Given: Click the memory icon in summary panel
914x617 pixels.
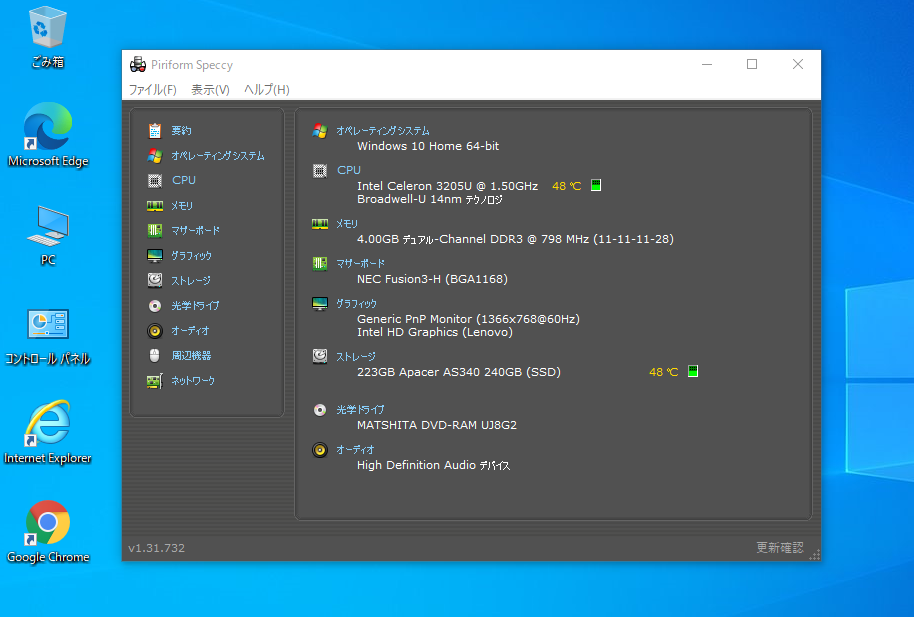Looking at the screenshot, I should [319, 224].
